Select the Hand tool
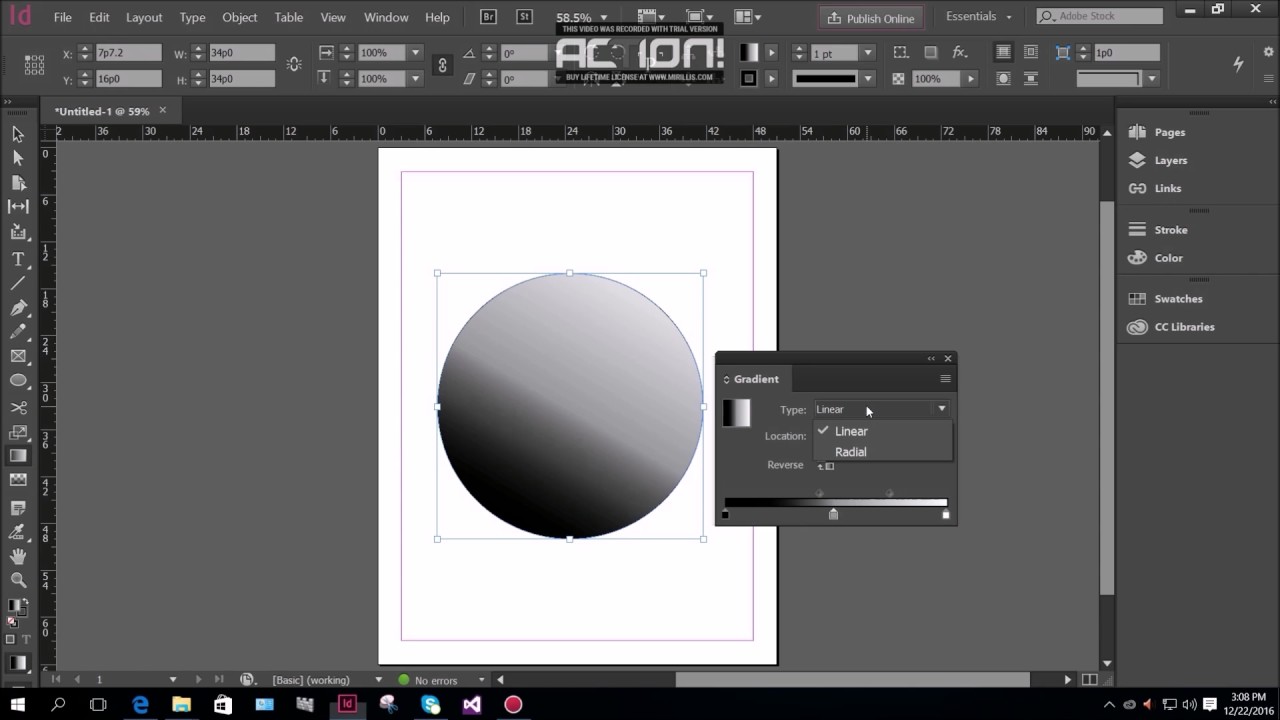The width and height of the screenshot is (1280, 720). [x=18, y=556]
